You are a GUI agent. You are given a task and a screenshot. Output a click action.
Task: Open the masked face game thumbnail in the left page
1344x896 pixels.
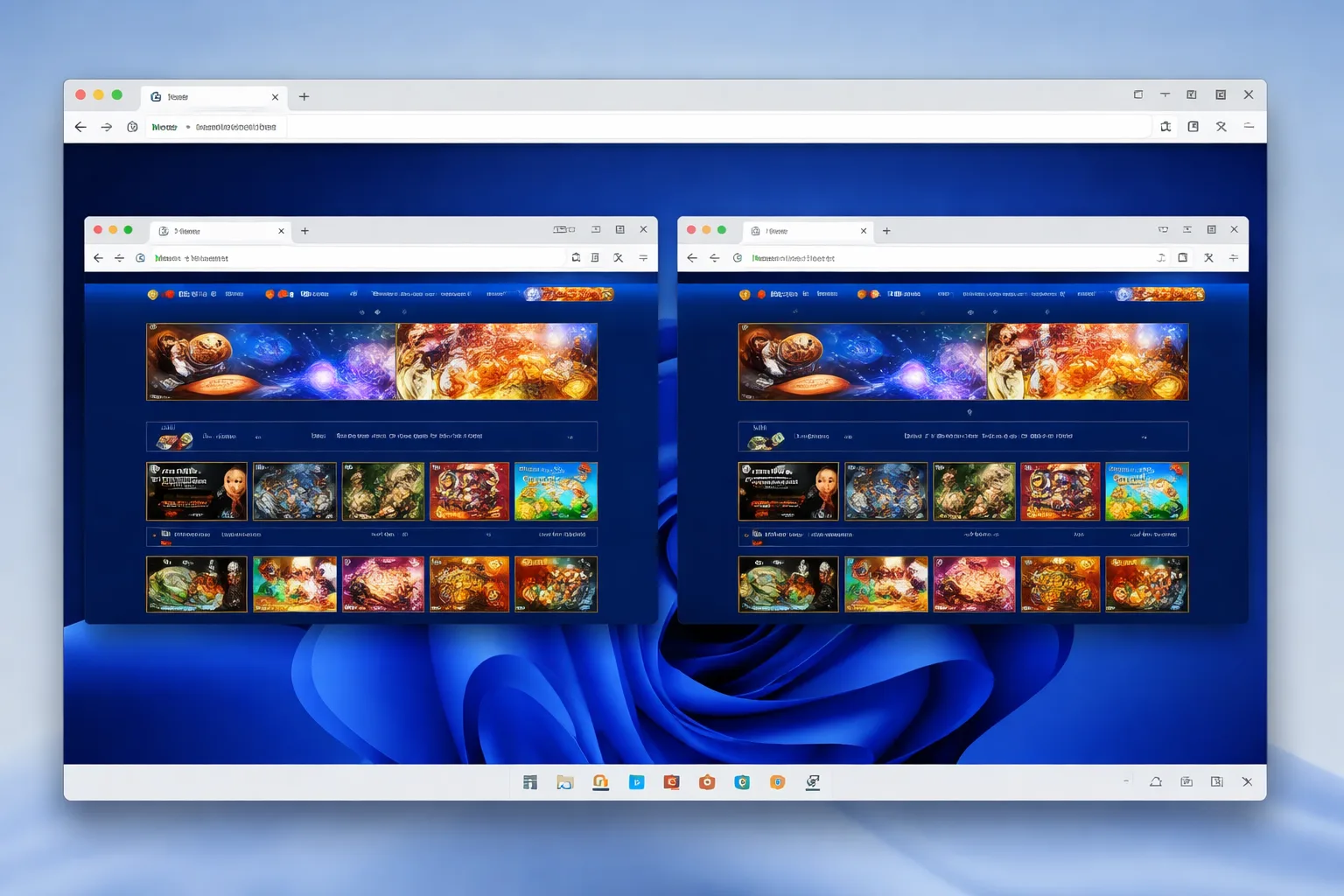[x=197, y=492]
